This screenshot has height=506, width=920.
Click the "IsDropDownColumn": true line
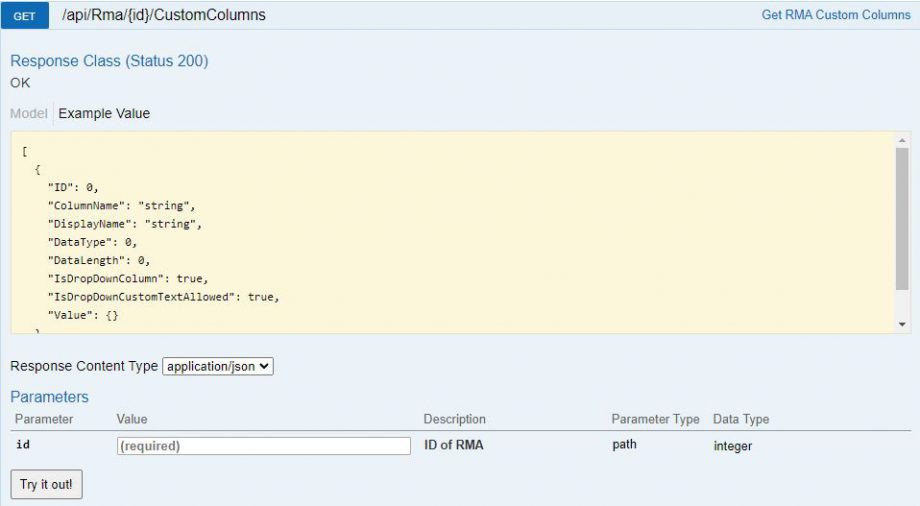(128, 278)
